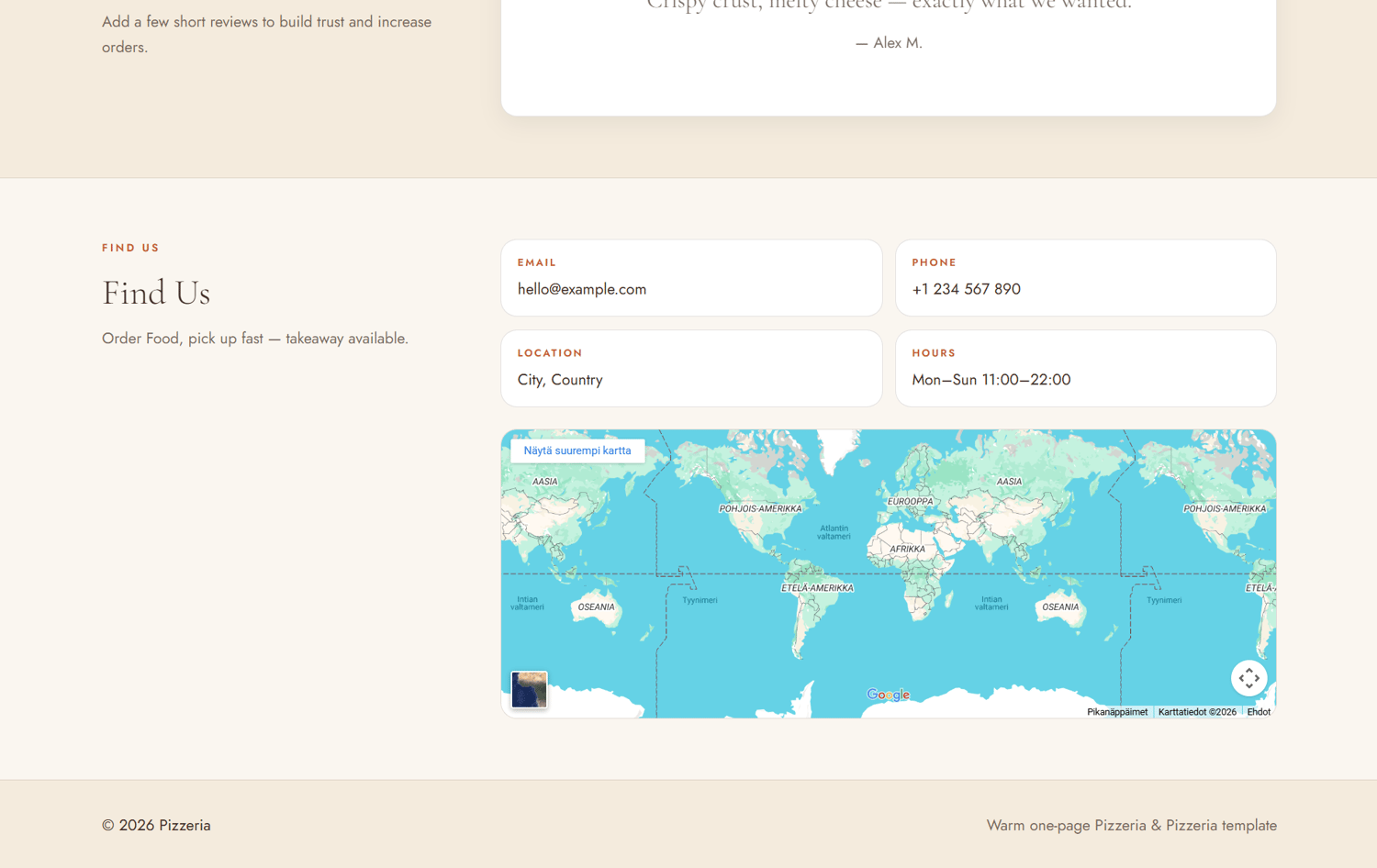Click the phone number +1 234 567 890
The height and width of the screenshot is (868, 1377).
pos(966,289)
